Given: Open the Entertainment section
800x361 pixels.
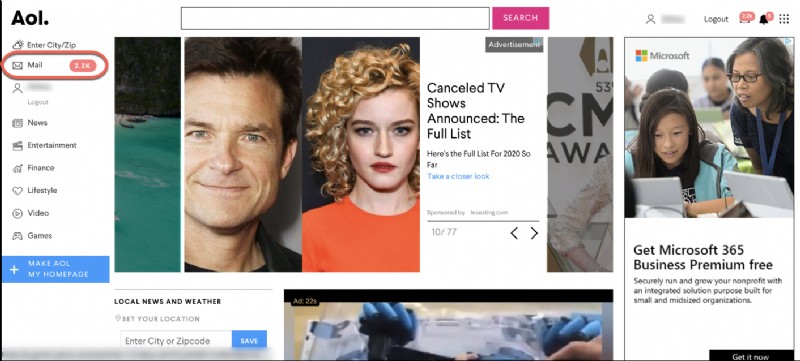Looking at the screenshot, I should 52,145.
